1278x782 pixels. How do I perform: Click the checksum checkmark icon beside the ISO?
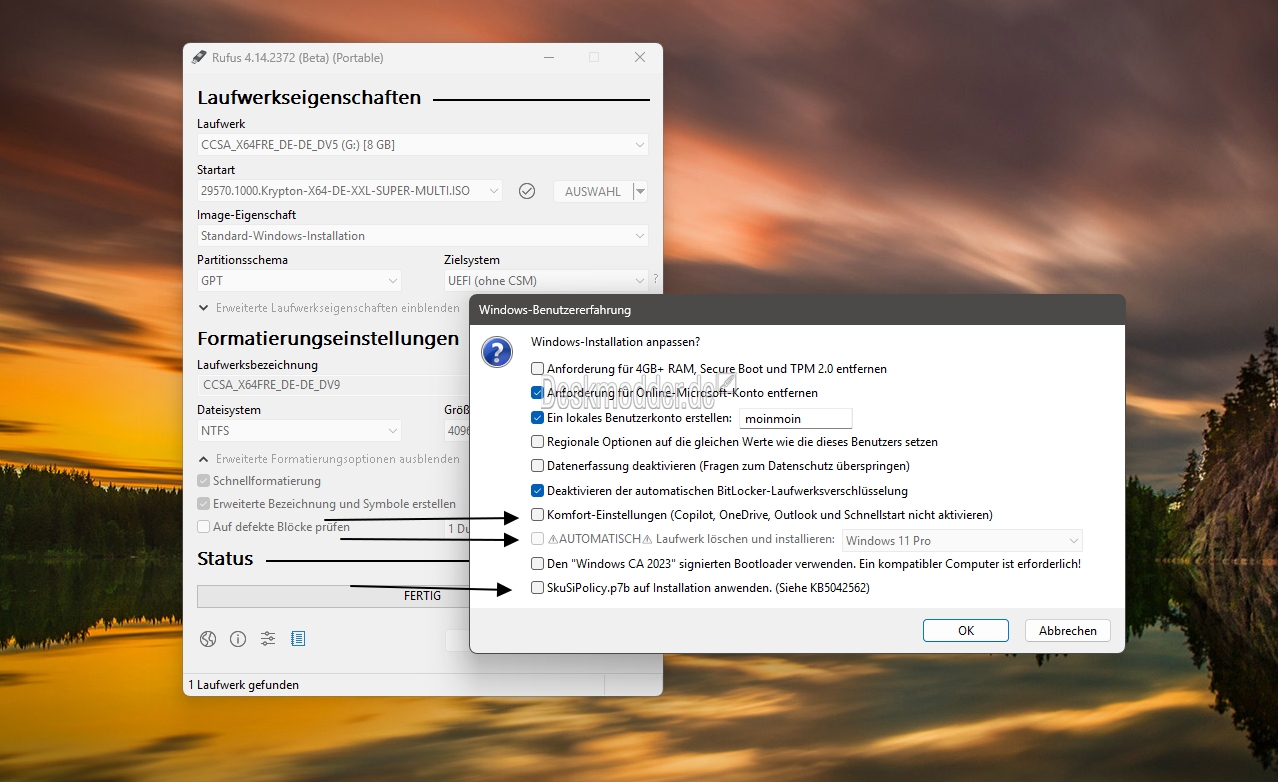[527, 191]
